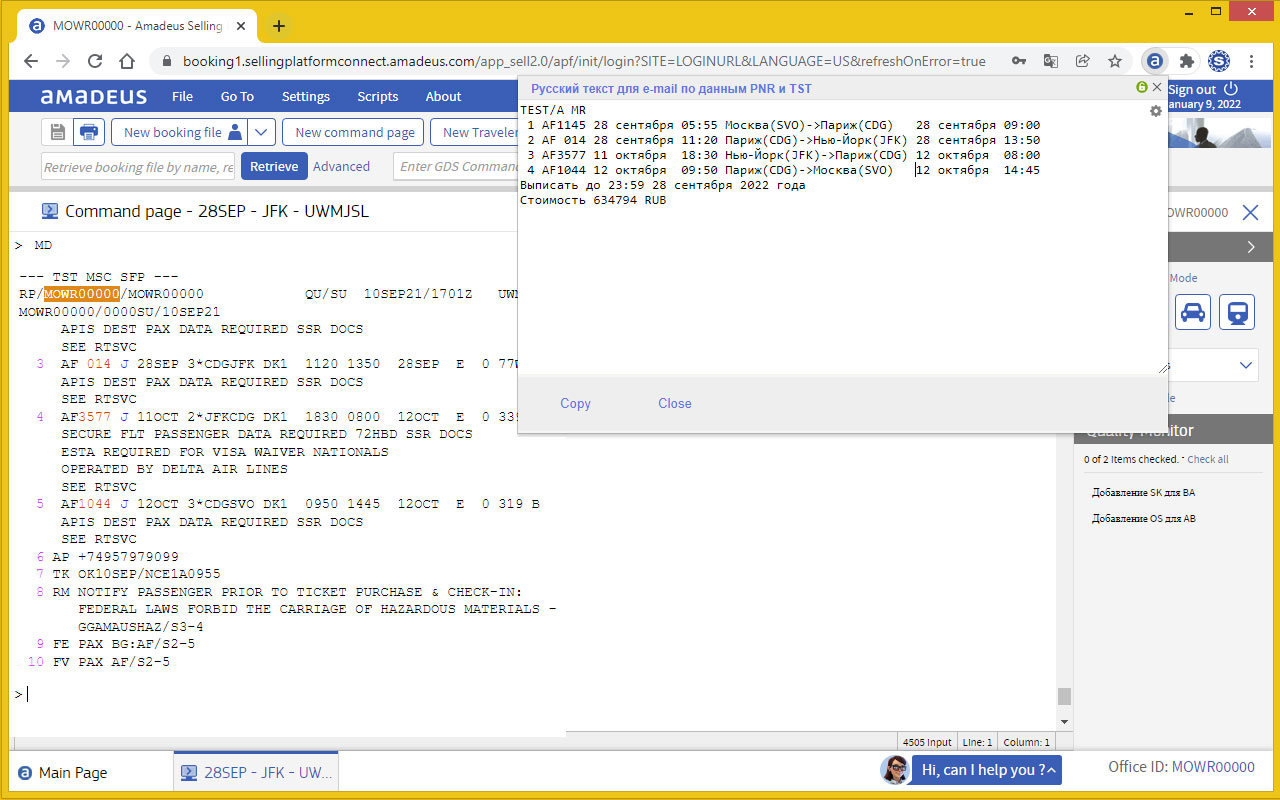Expand the gray panel chevron arrow
Viewport: 1280px width, 800px height.
coord(1252,248)
